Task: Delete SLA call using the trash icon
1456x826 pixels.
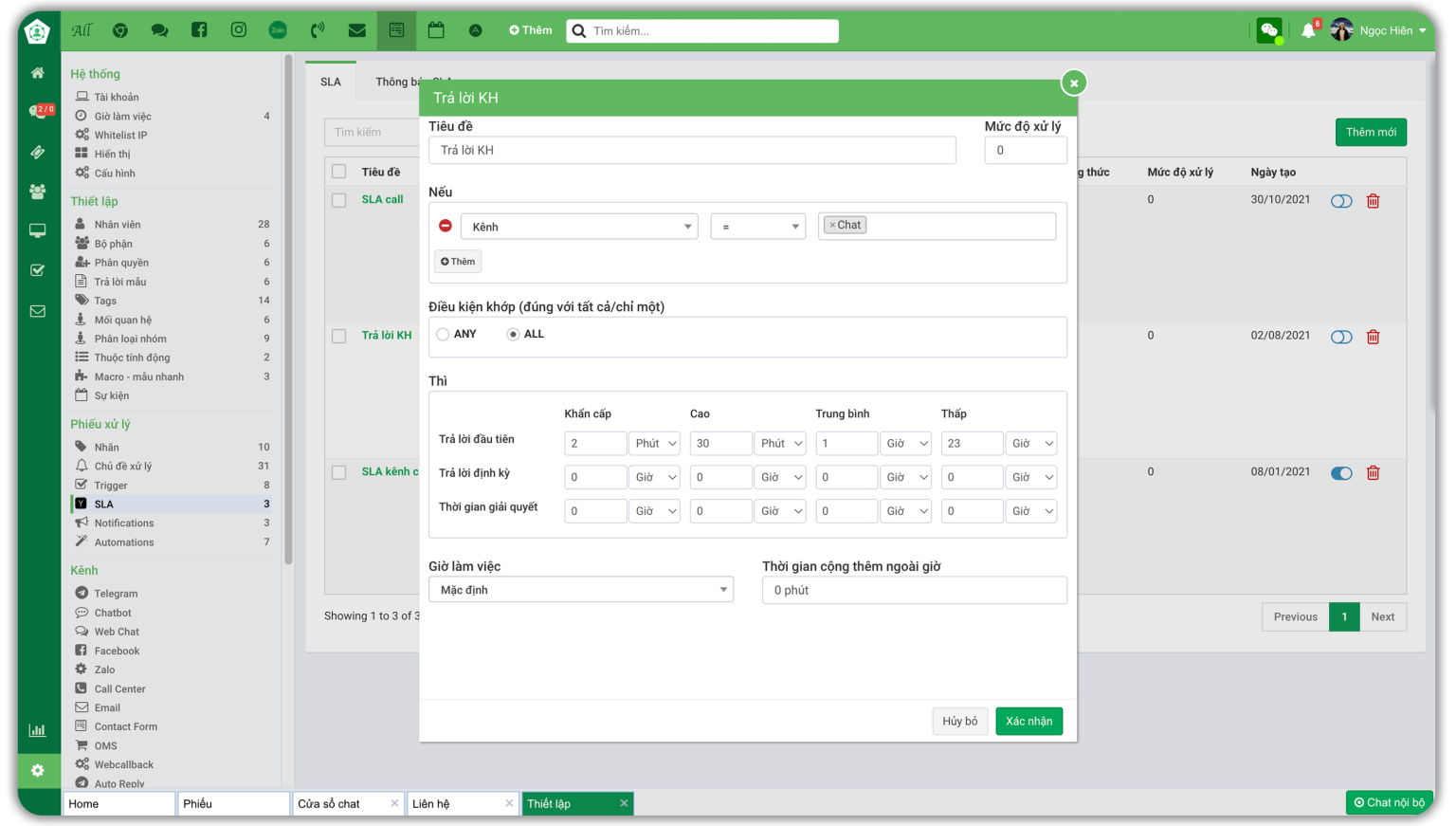Action: 1373,201
